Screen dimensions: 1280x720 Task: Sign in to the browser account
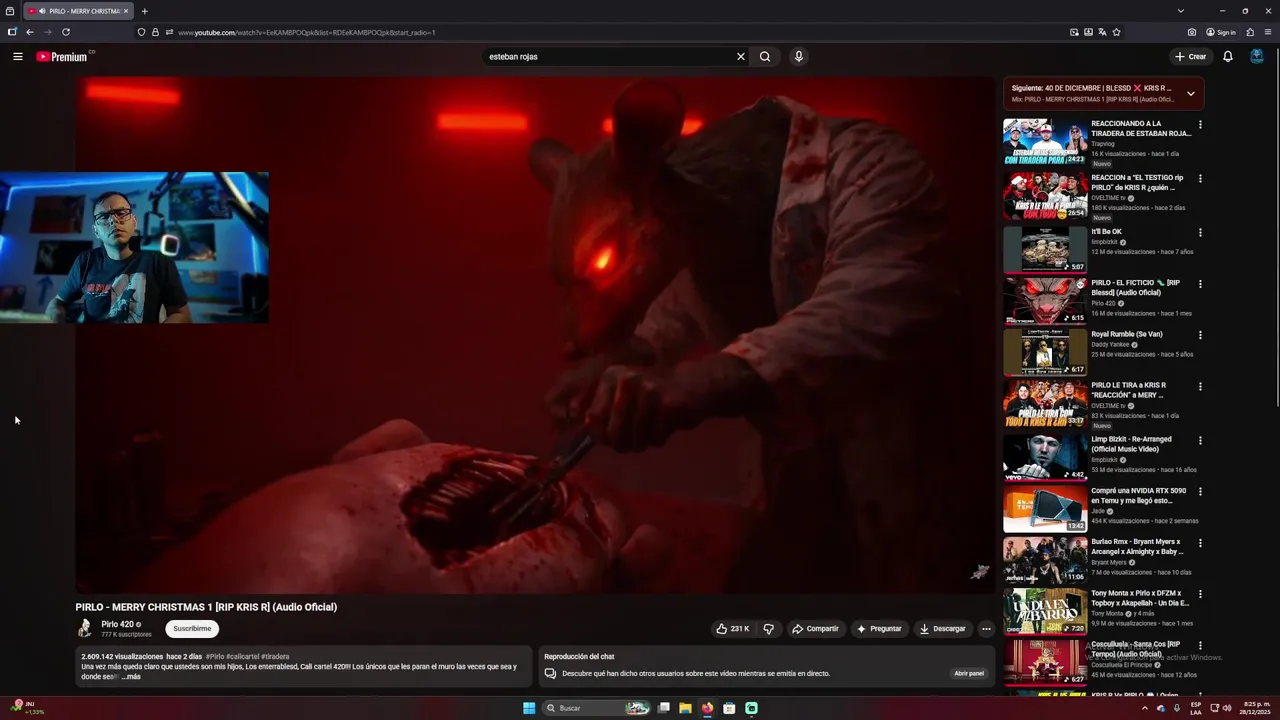click(x=1221, y=32)
